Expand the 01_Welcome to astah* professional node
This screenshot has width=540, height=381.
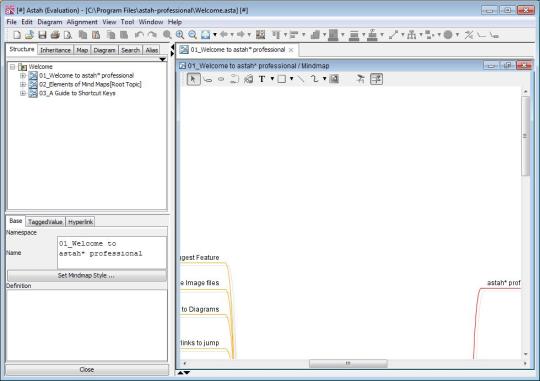point(23,75)
